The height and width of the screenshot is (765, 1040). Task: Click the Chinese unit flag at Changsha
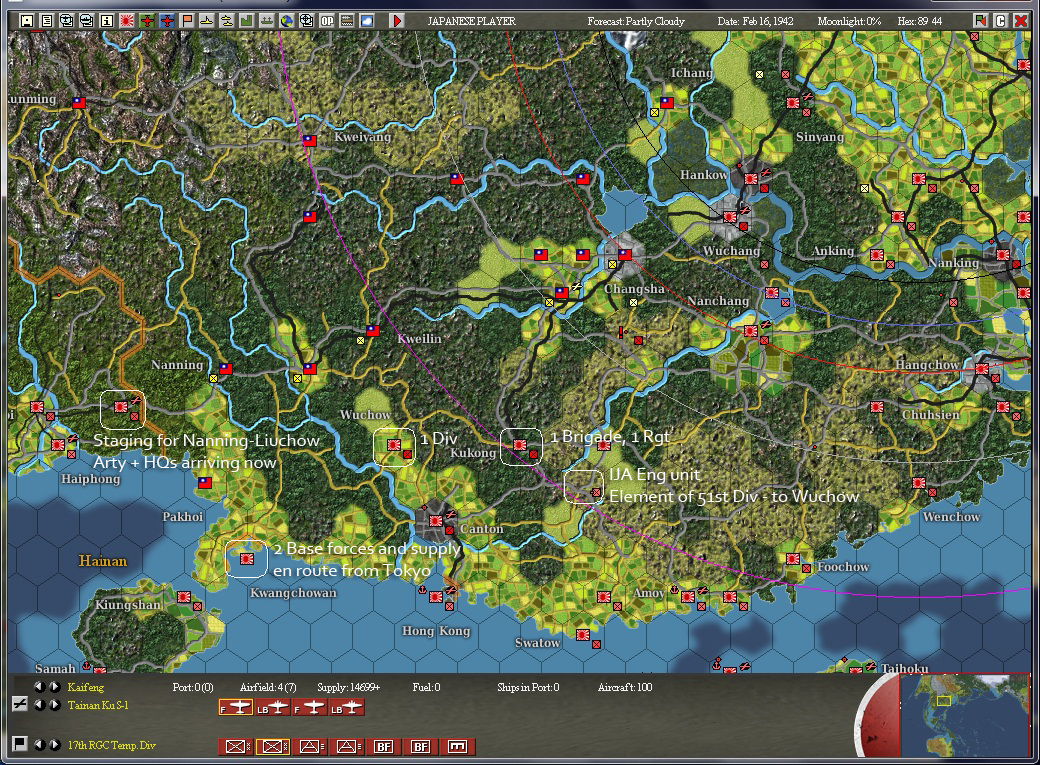pos(625,254)
